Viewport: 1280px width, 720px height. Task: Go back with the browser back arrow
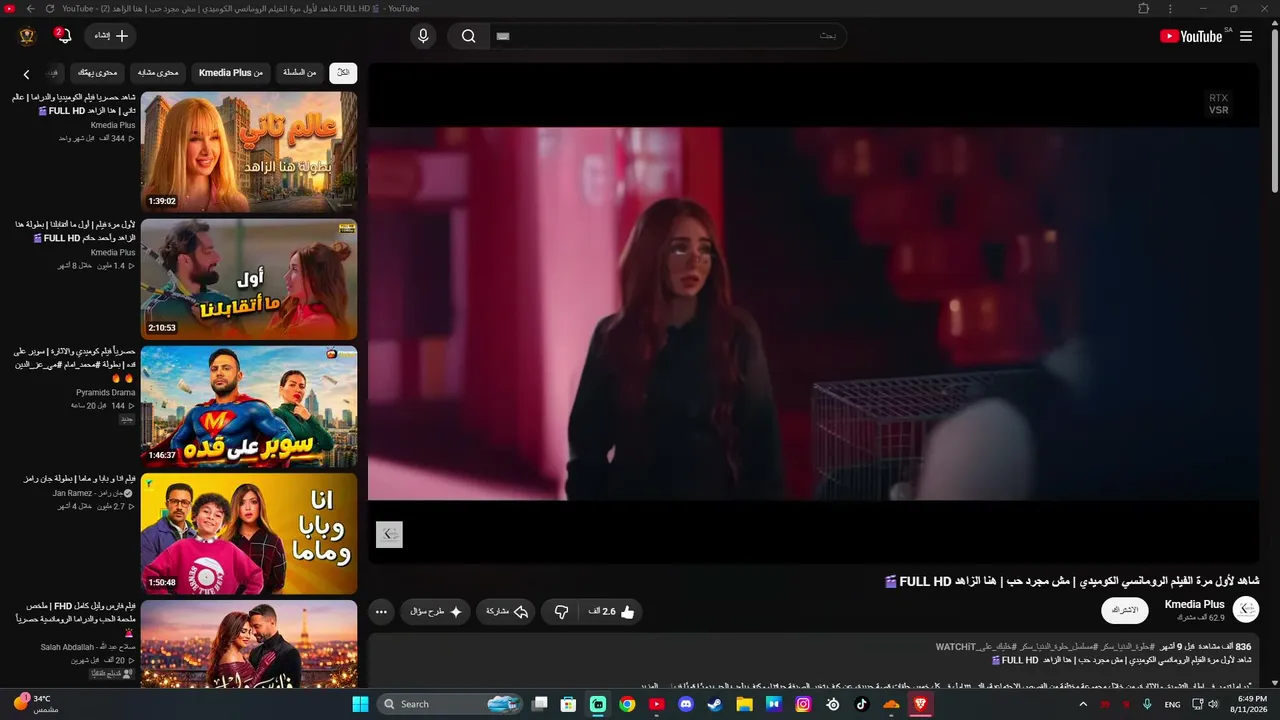point(30,8)
